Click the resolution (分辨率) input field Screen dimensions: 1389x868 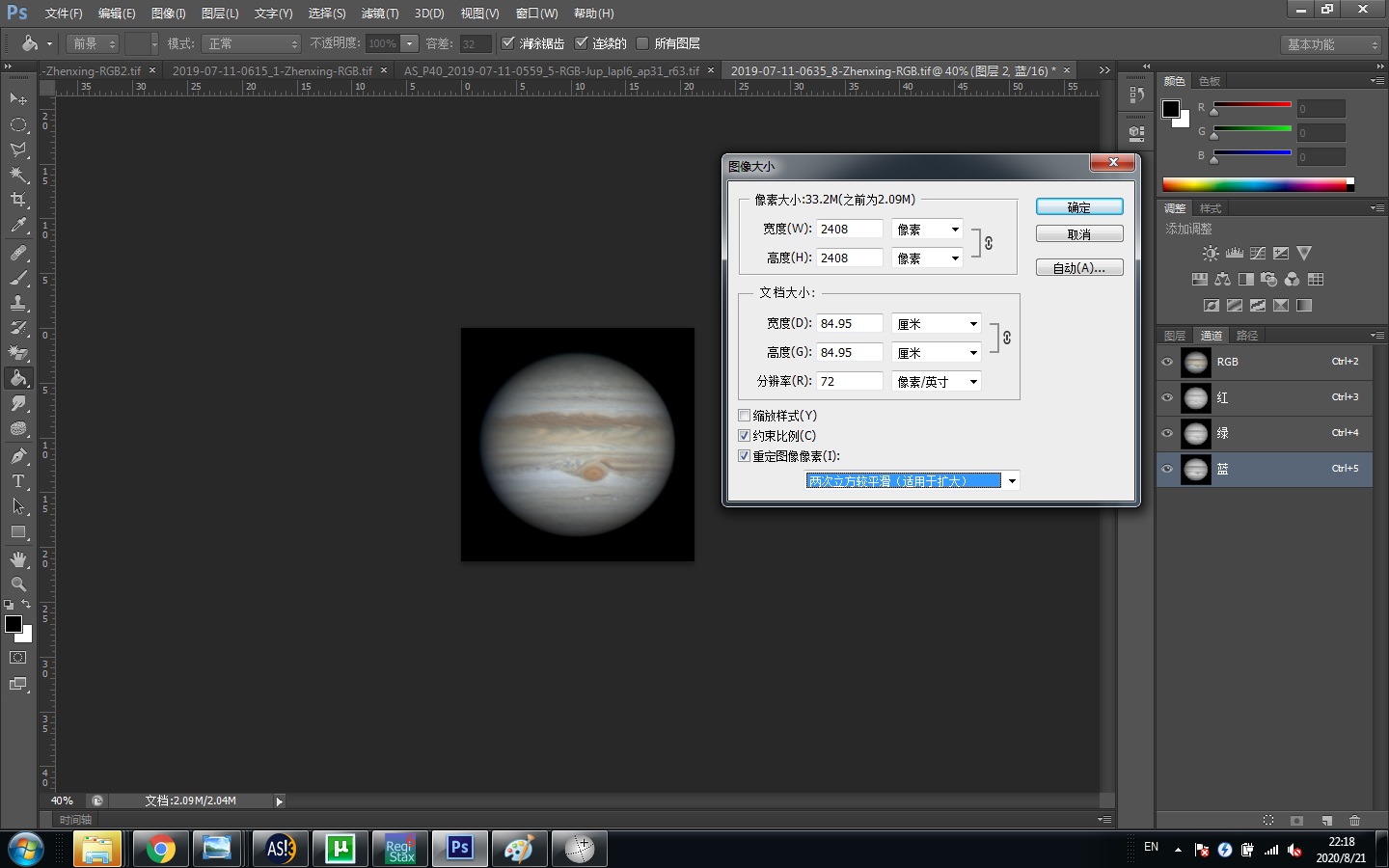[x=850, y=382]
